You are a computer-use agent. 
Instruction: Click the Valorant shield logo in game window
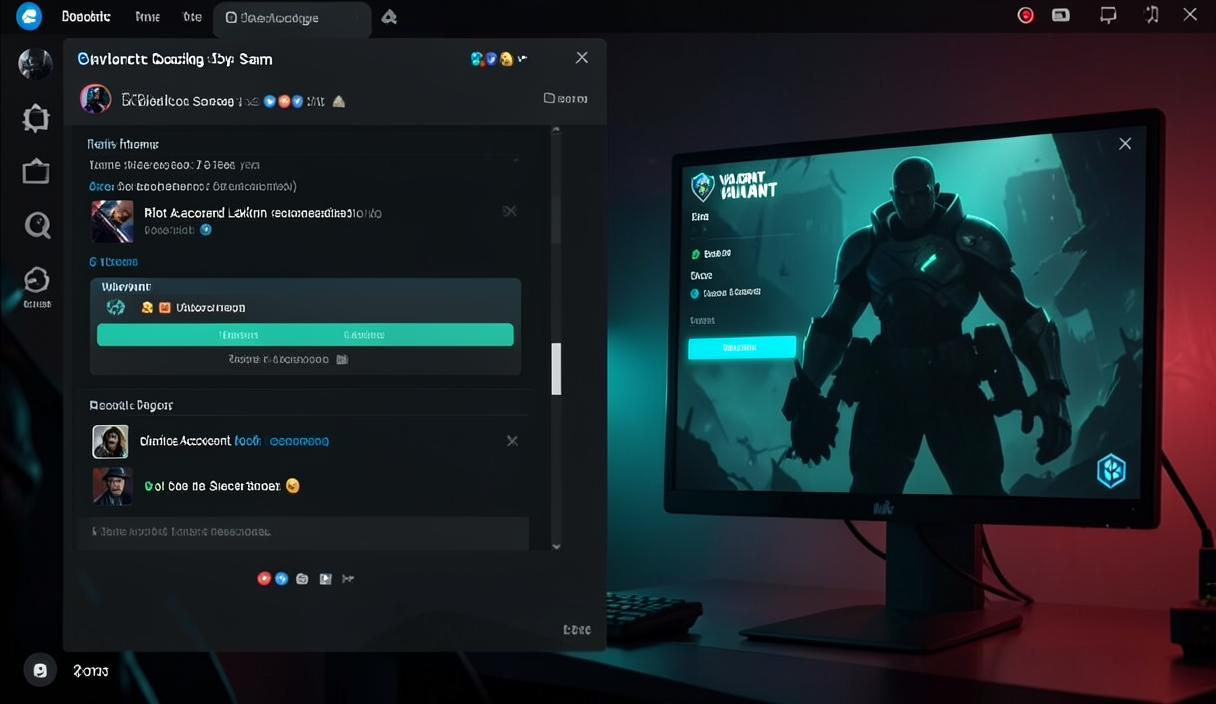703,186
